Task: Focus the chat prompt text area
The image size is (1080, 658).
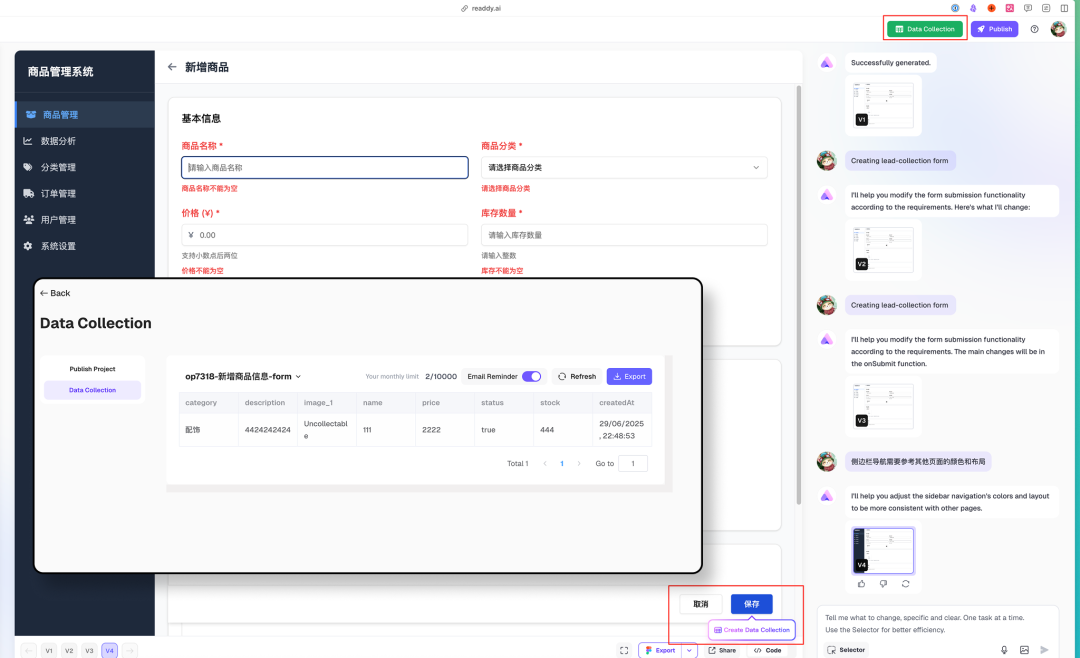Action: [x=937, y=624]
